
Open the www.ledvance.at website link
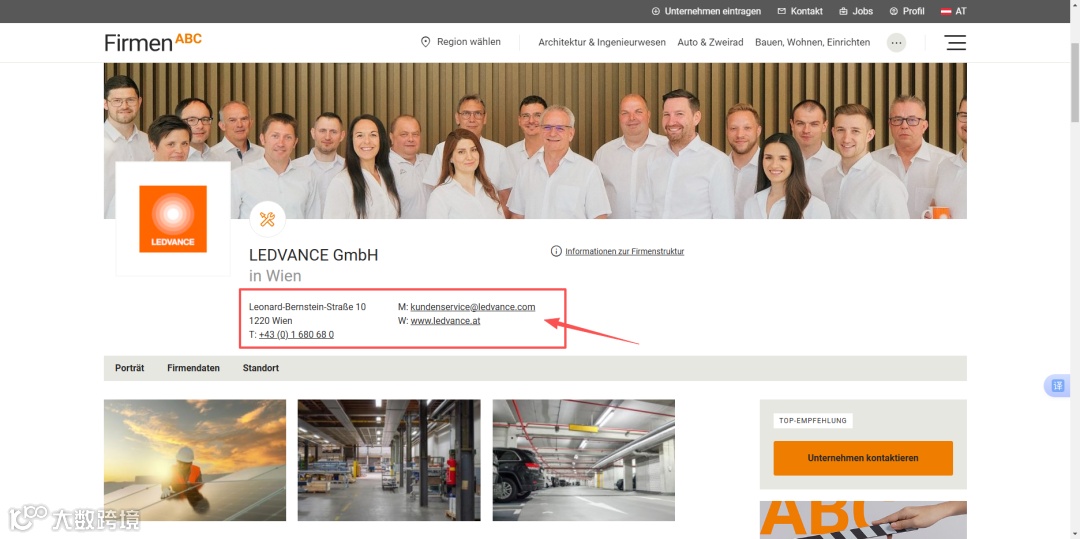[x=445, y=321]
